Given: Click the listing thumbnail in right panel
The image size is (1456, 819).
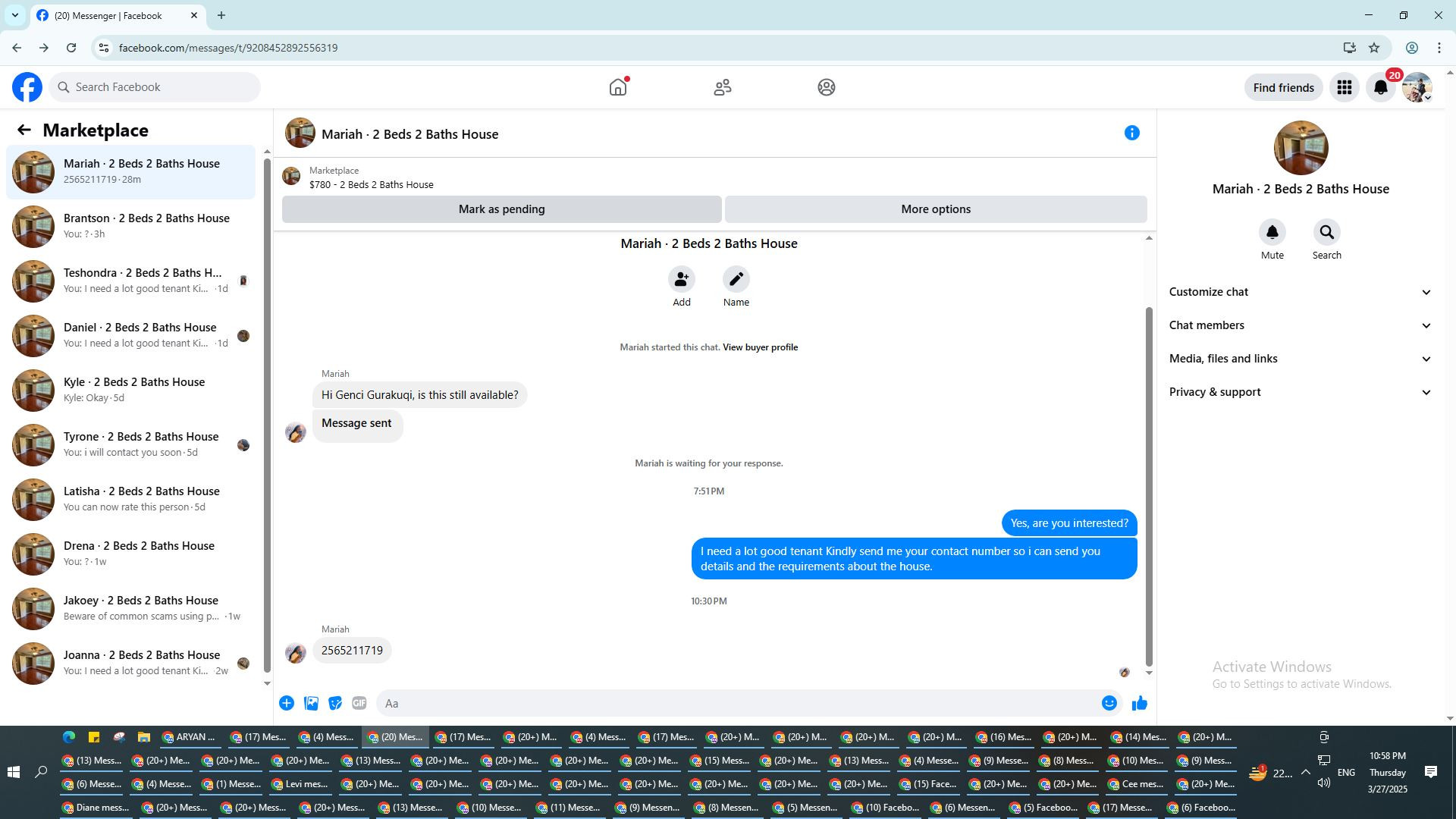Looking at the screenshot, I should [x=1301, y=148].
